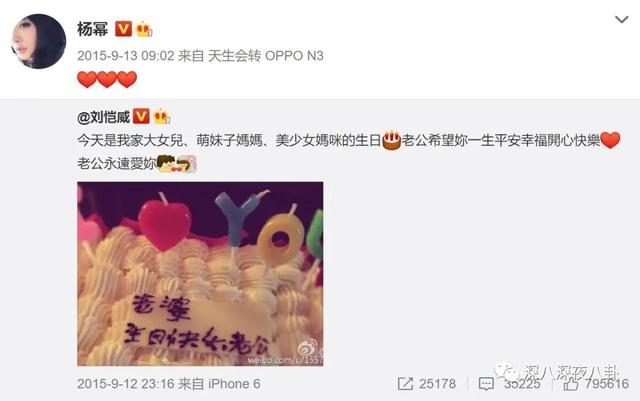Click the kissing couple emoji after 愛妳

(x=176, y=164)
